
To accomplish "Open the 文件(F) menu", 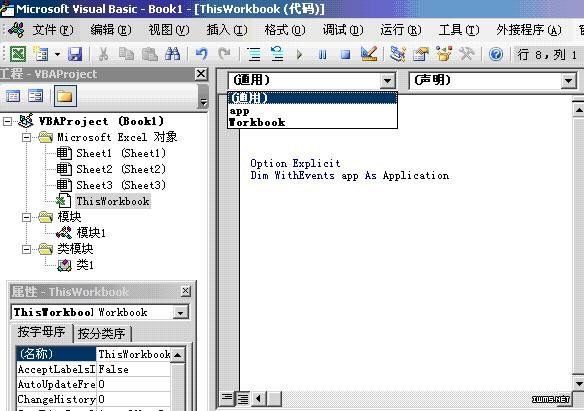I will click(x=53, y=30).
